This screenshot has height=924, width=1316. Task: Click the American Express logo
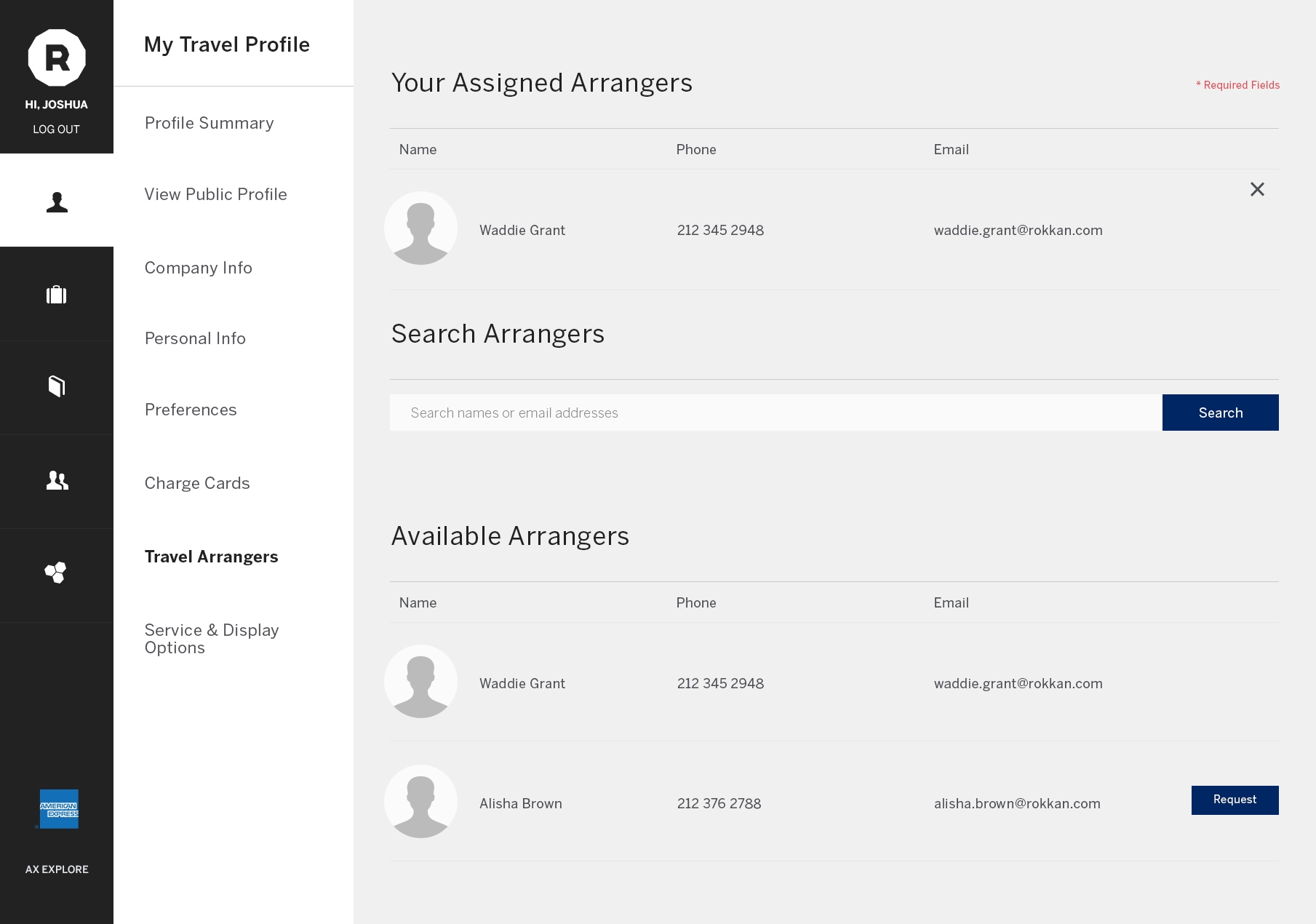click(x=57, y=809)
